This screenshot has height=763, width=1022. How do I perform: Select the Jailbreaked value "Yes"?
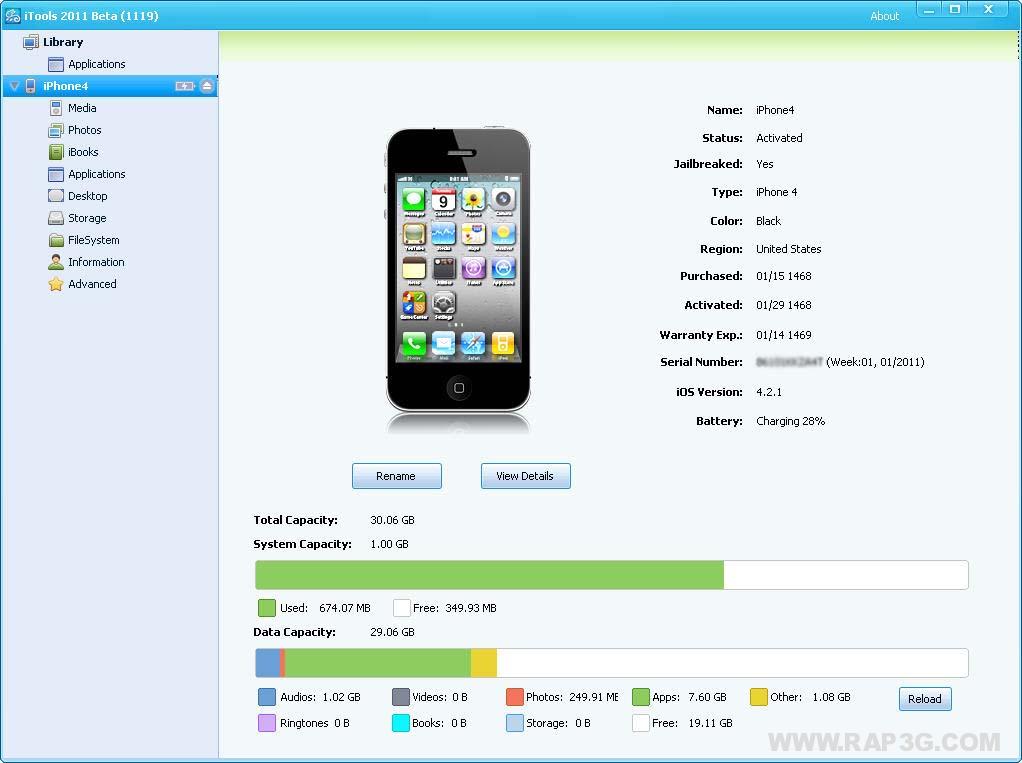(765, 164)
